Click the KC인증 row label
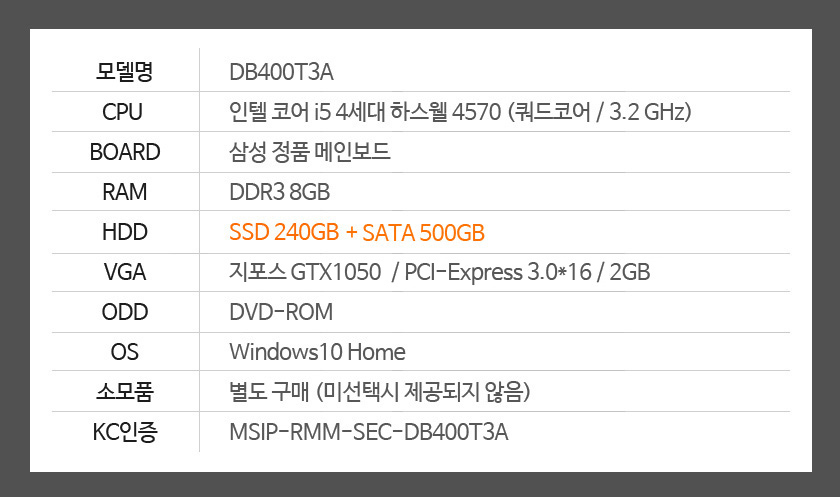The width and height of the screenshot is (840, 498). pos(125,432)
